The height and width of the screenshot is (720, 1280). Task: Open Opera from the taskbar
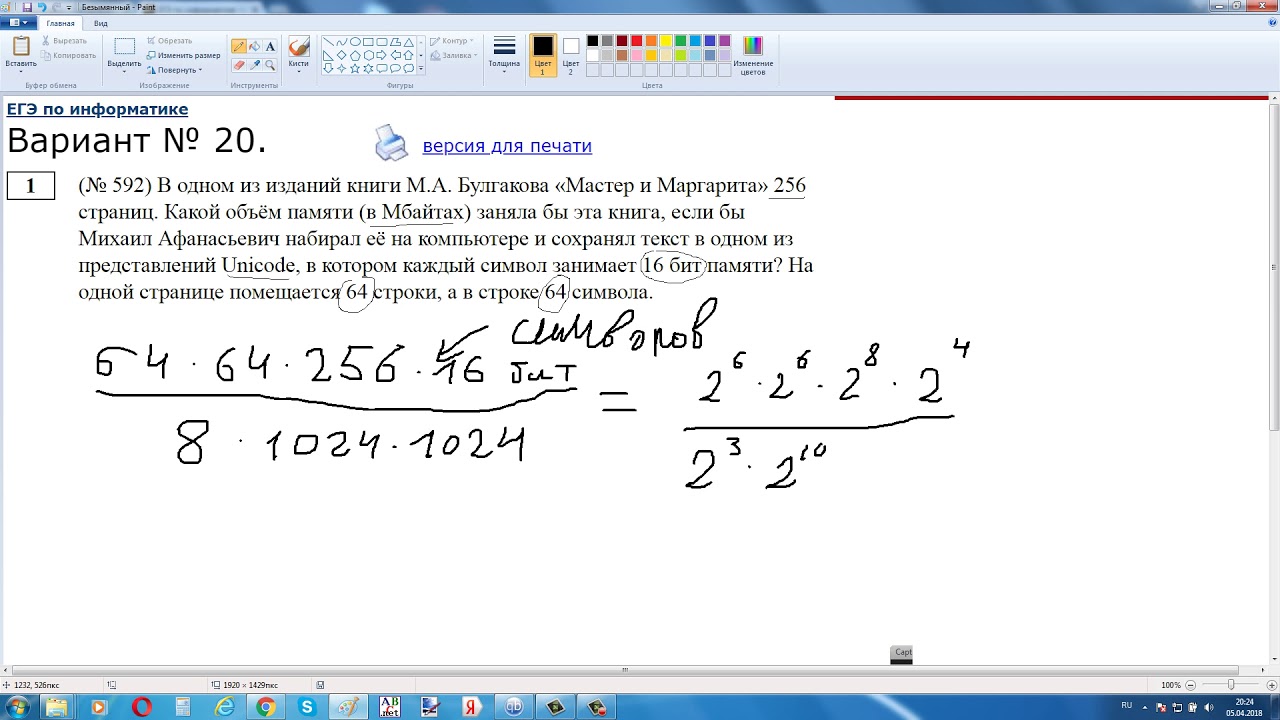[141, 707]
